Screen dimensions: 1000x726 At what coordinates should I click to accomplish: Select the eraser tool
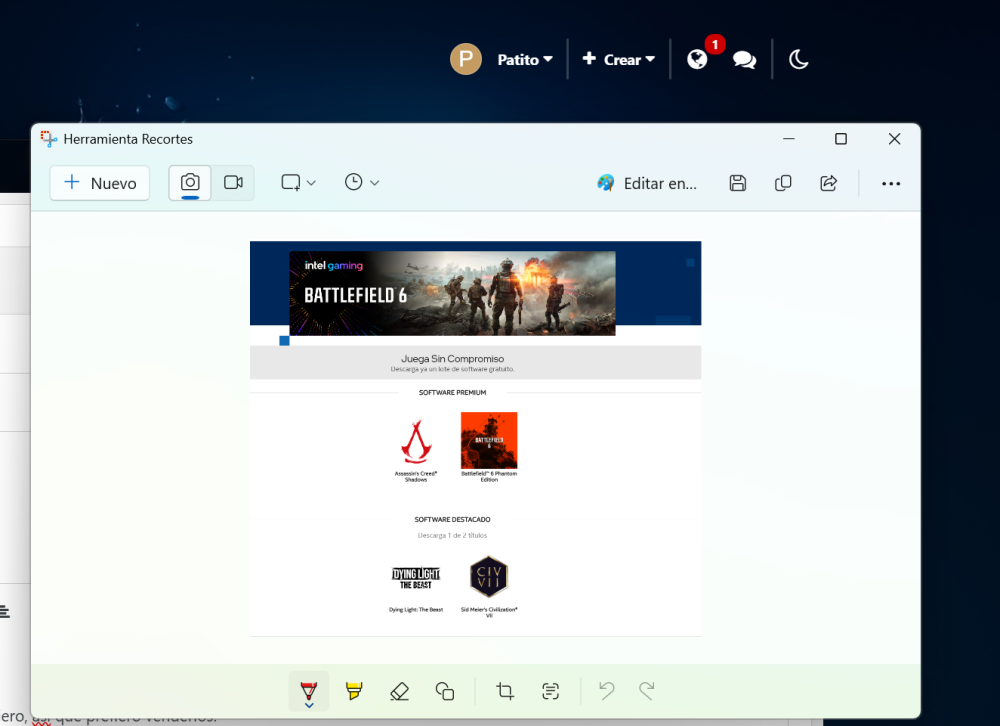point(399,691)
